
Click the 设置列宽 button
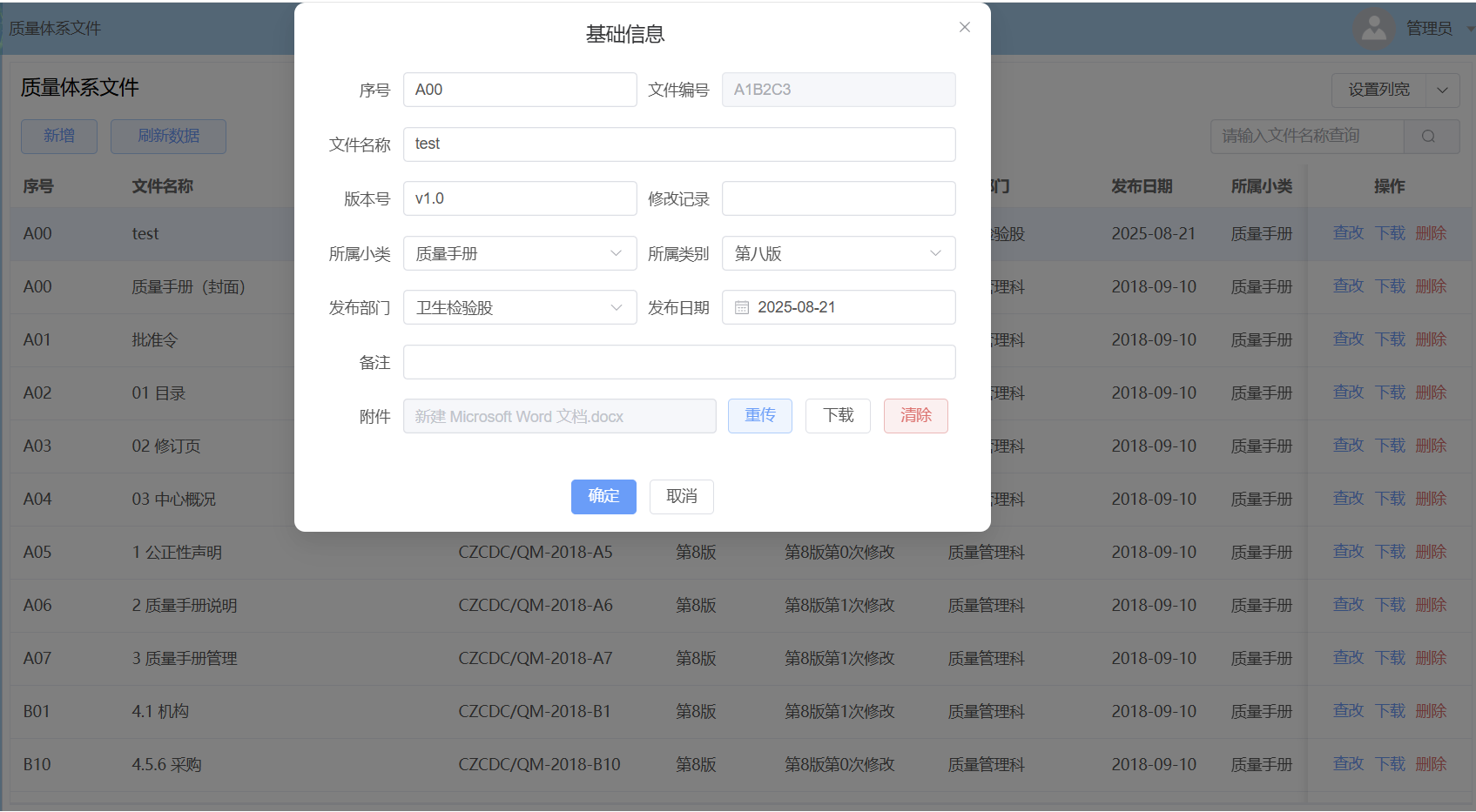tap(1378, 90)
